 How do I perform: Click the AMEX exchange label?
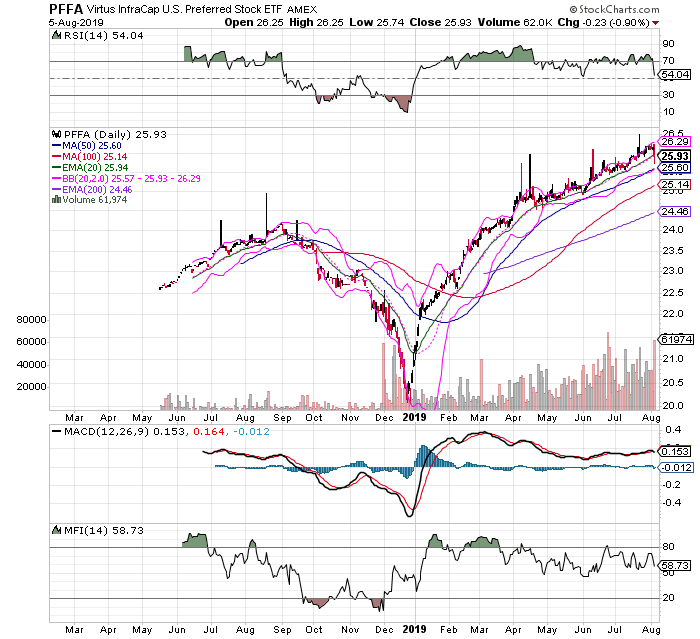(x=302, y=9)
